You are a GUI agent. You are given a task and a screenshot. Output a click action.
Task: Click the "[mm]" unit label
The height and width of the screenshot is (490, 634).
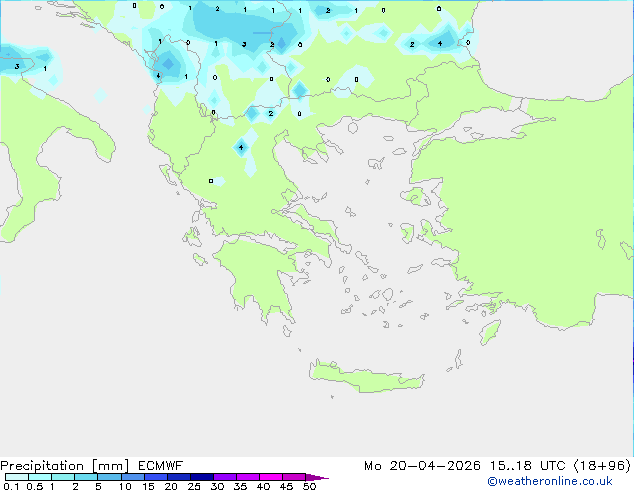(110, 466)
